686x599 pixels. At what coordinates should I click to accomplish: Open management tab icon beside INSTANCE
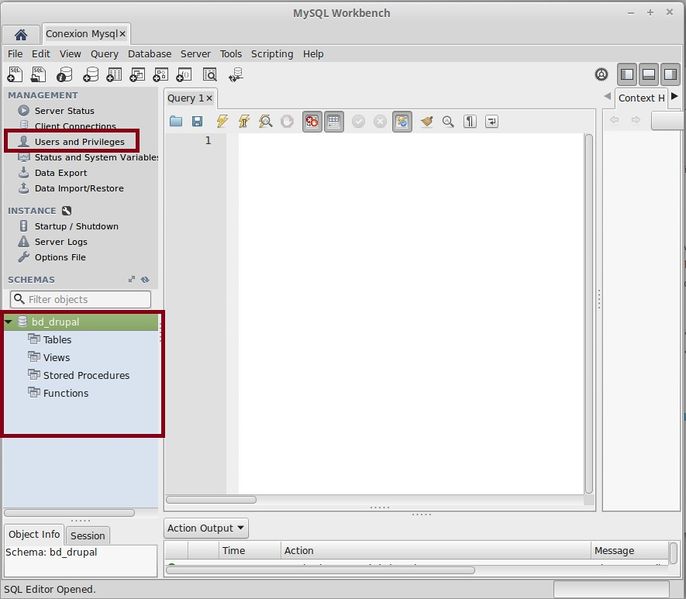click(66, 210)
